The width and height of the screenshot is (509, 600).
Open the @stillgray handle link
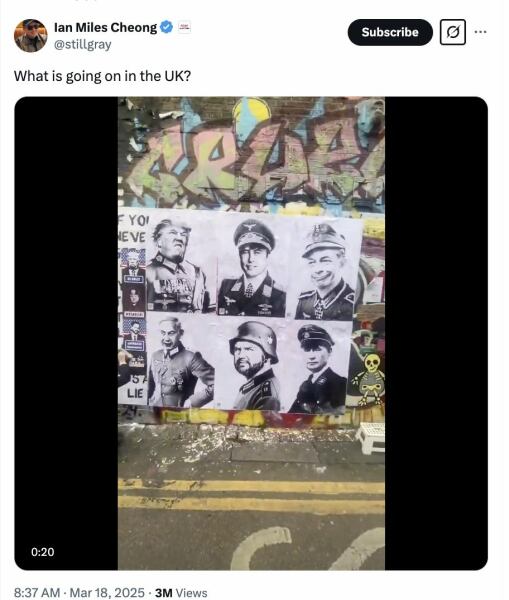[83, 45]
